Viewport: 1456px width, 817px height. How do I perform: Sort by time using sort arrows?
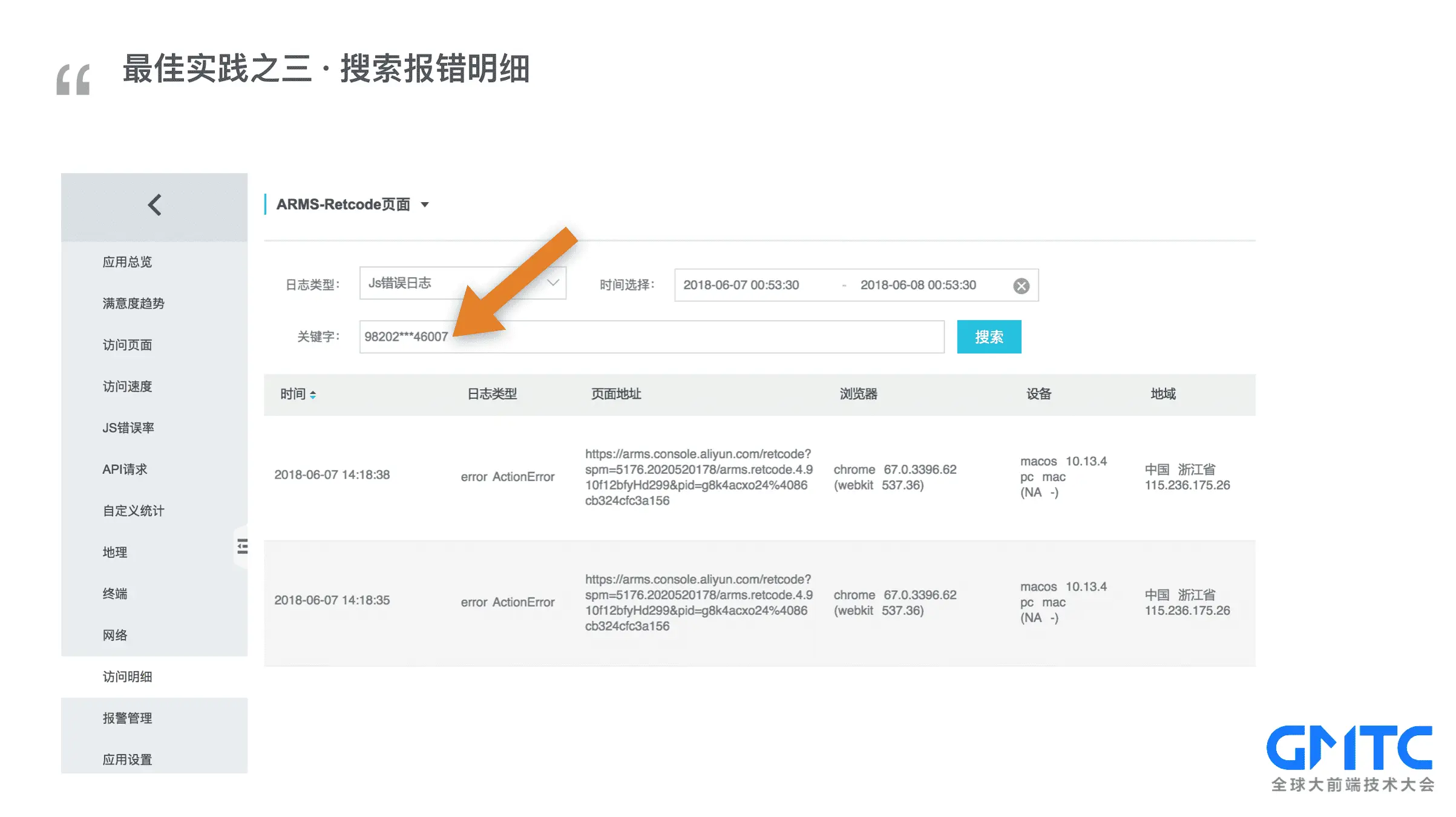313,395
